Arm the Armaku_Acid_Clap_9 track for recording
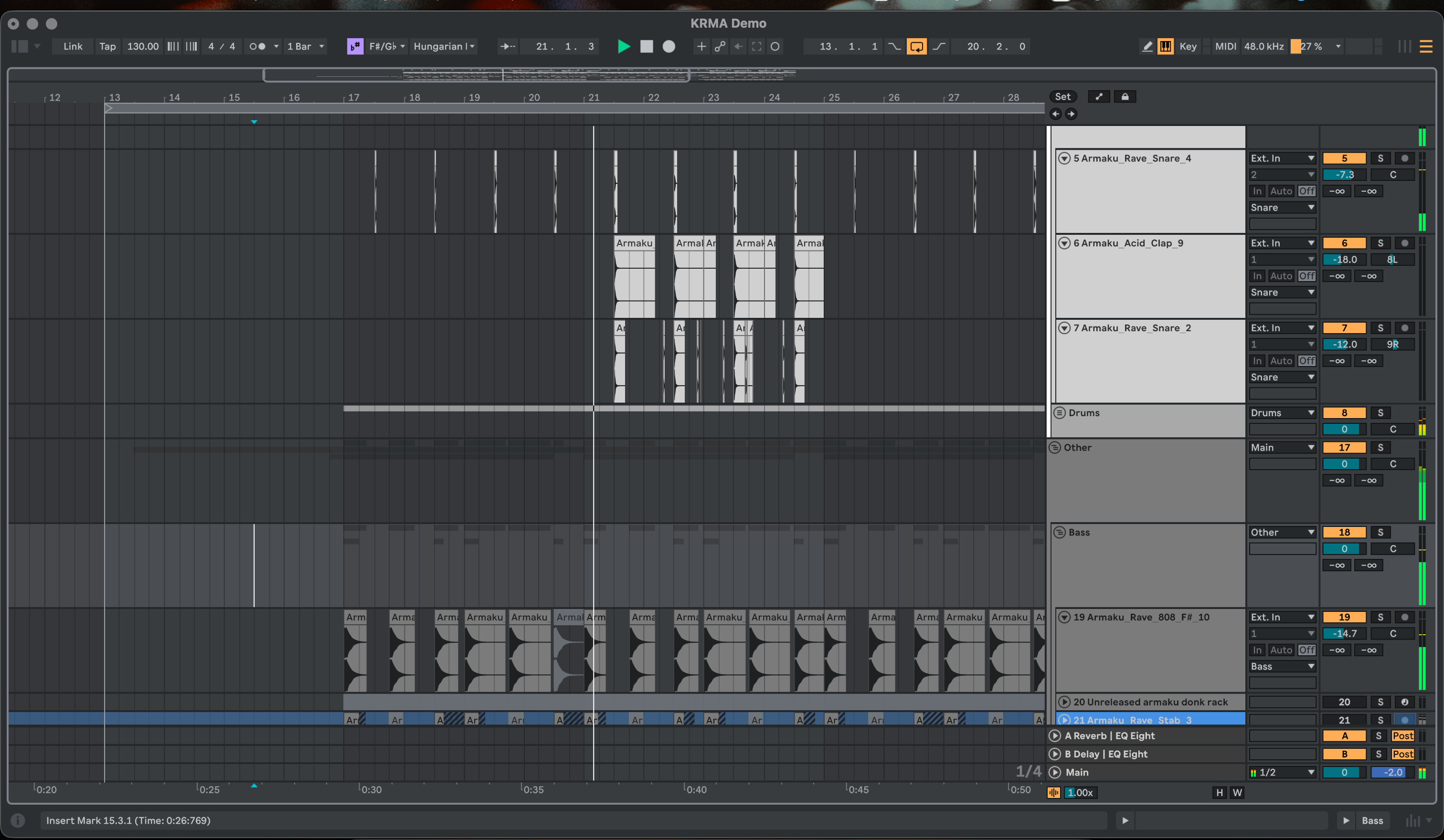 pos(1404,243)
